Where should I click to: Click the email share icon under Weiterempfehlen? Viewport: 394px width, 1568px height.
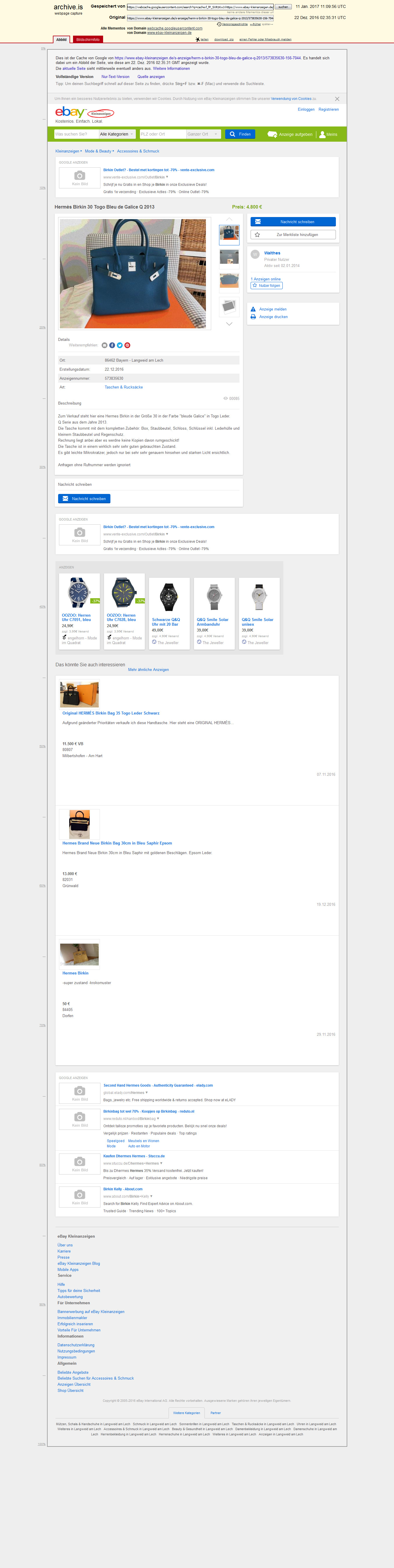coord(105,345)
